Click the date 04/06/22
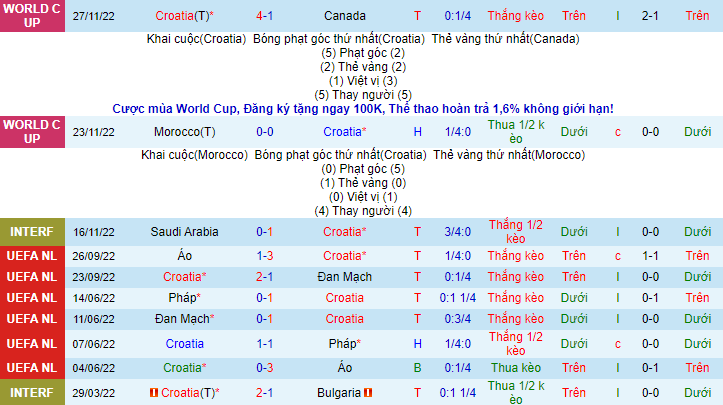723x405 pixels. [94, 368]
